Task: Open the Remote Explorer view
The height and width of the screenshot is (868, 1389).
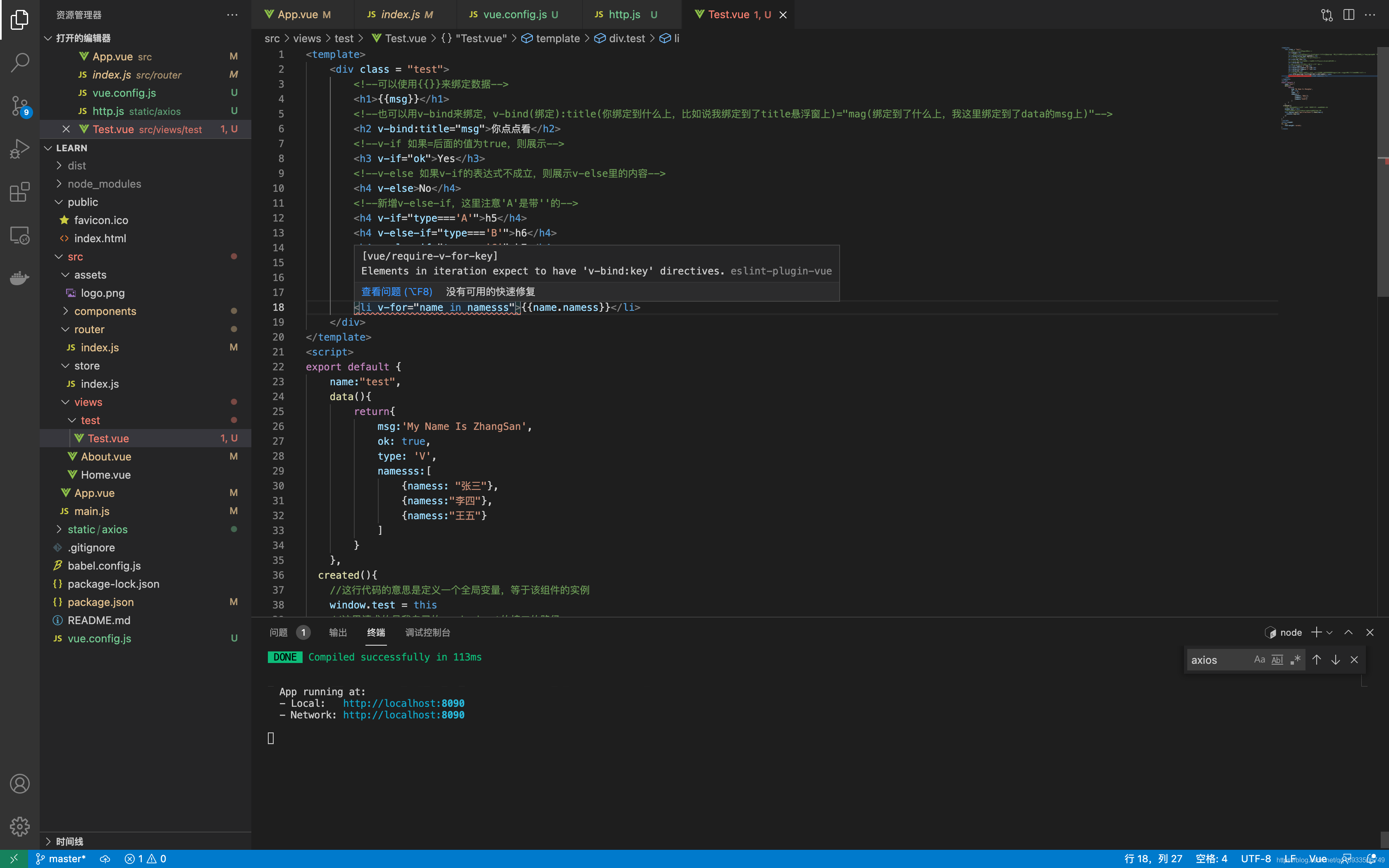Action: [x=19, y=235]
